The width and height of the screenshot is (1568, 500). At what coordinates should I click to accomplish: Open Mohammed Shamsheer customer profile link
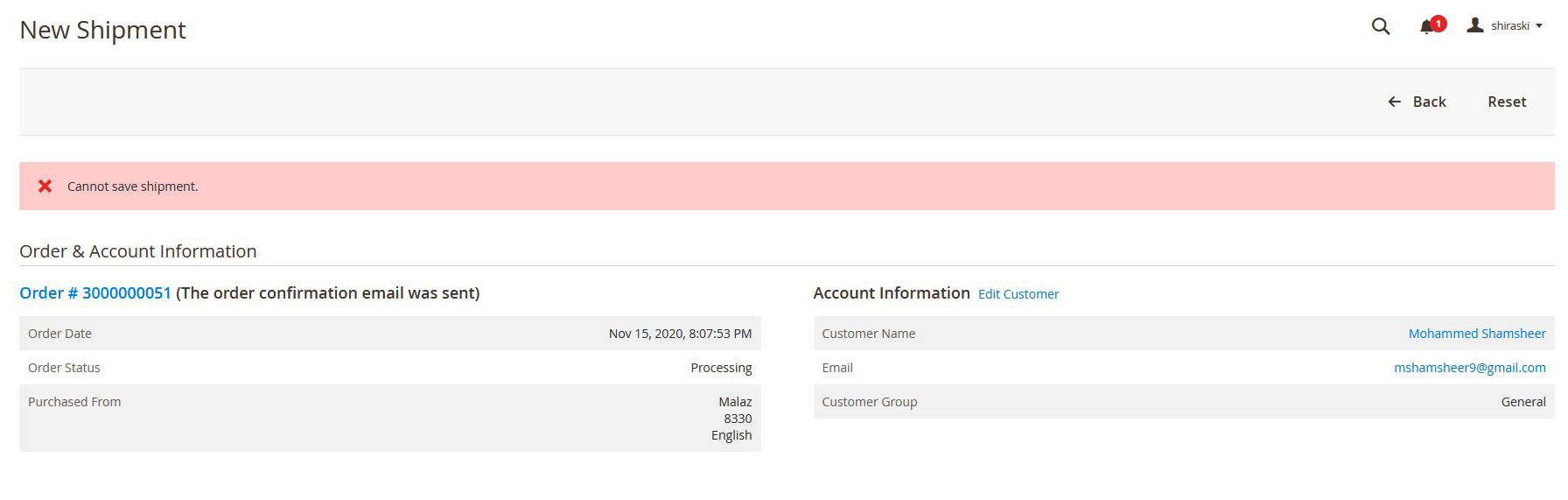click(1476, 334)
